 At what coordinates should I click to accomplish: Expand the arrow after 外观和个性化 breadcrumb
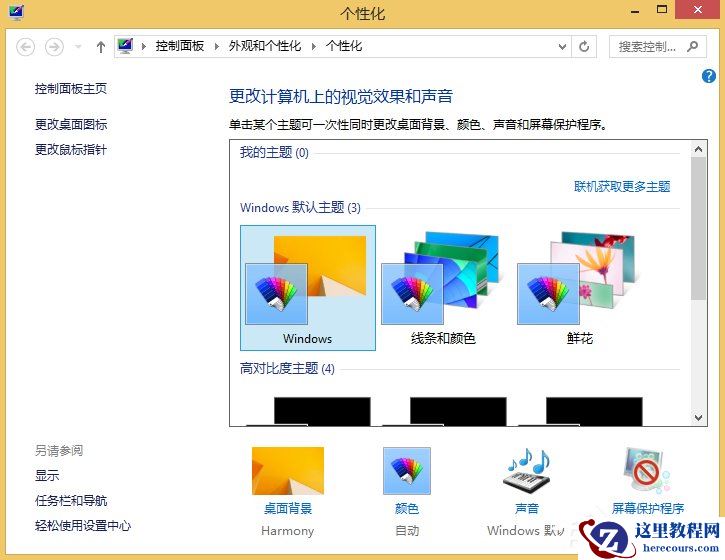point(314,46)
